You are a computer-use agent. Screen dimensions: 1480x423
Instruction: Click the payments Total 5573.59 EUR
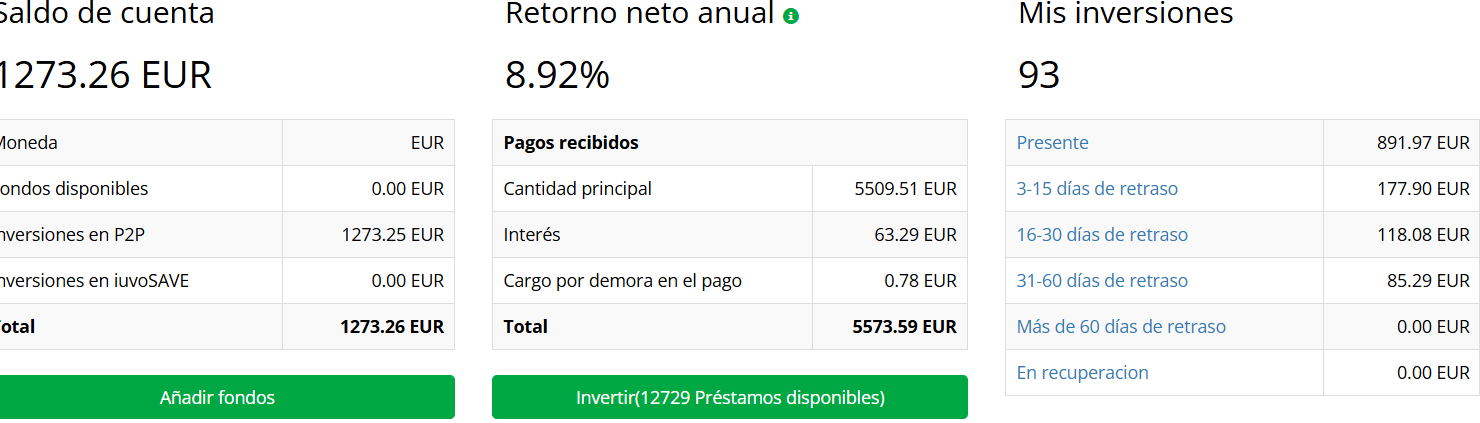904,327
